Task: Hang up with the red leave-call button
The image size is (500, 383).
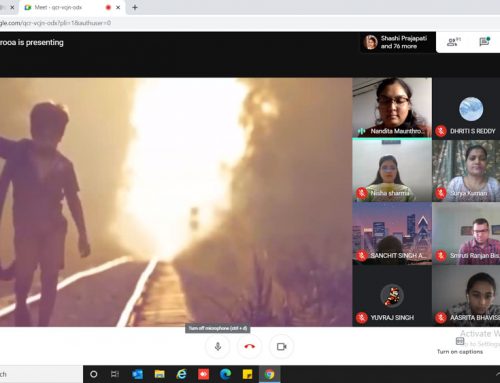Action: [249, 347]
